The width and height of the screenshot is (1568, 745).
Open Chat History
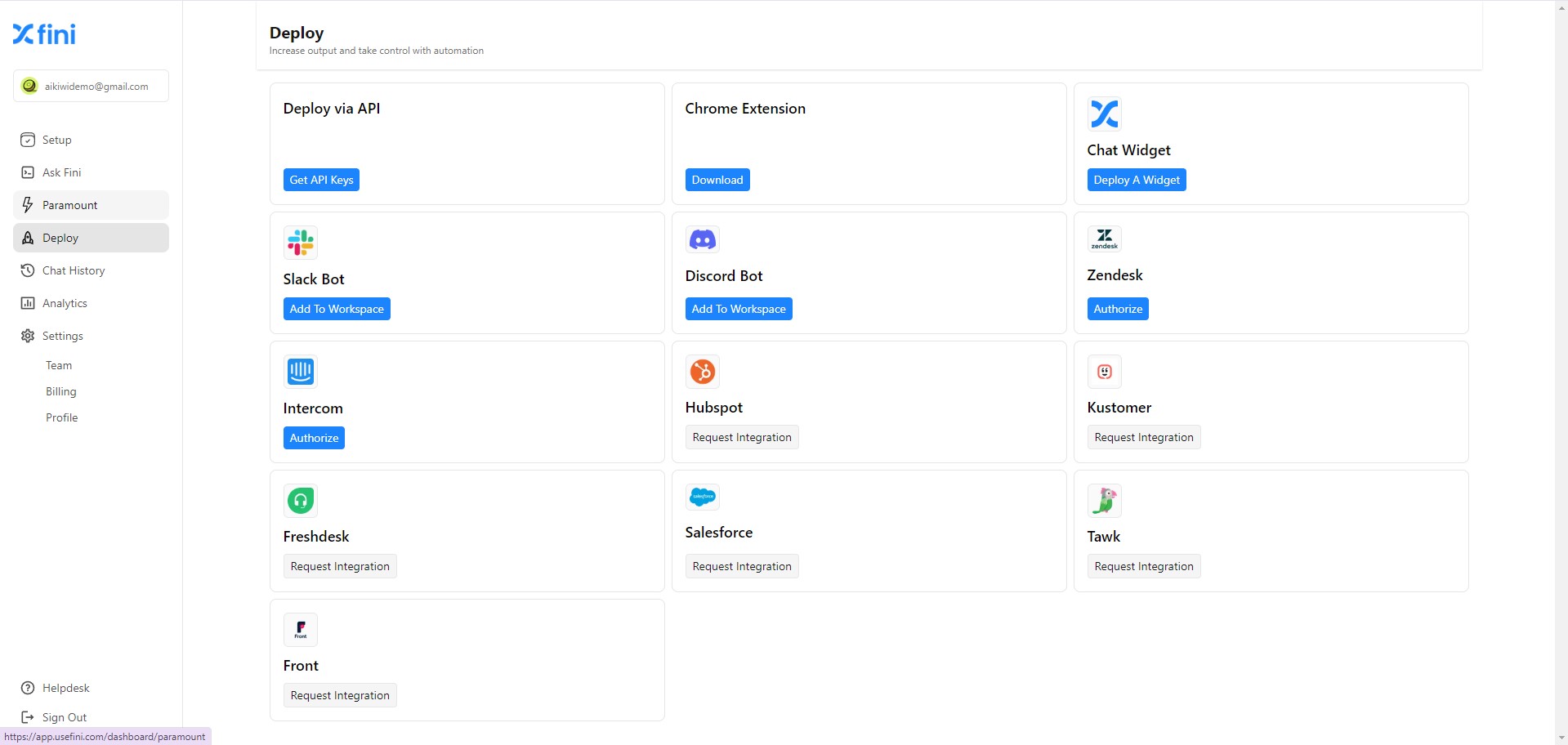(91, 270)
